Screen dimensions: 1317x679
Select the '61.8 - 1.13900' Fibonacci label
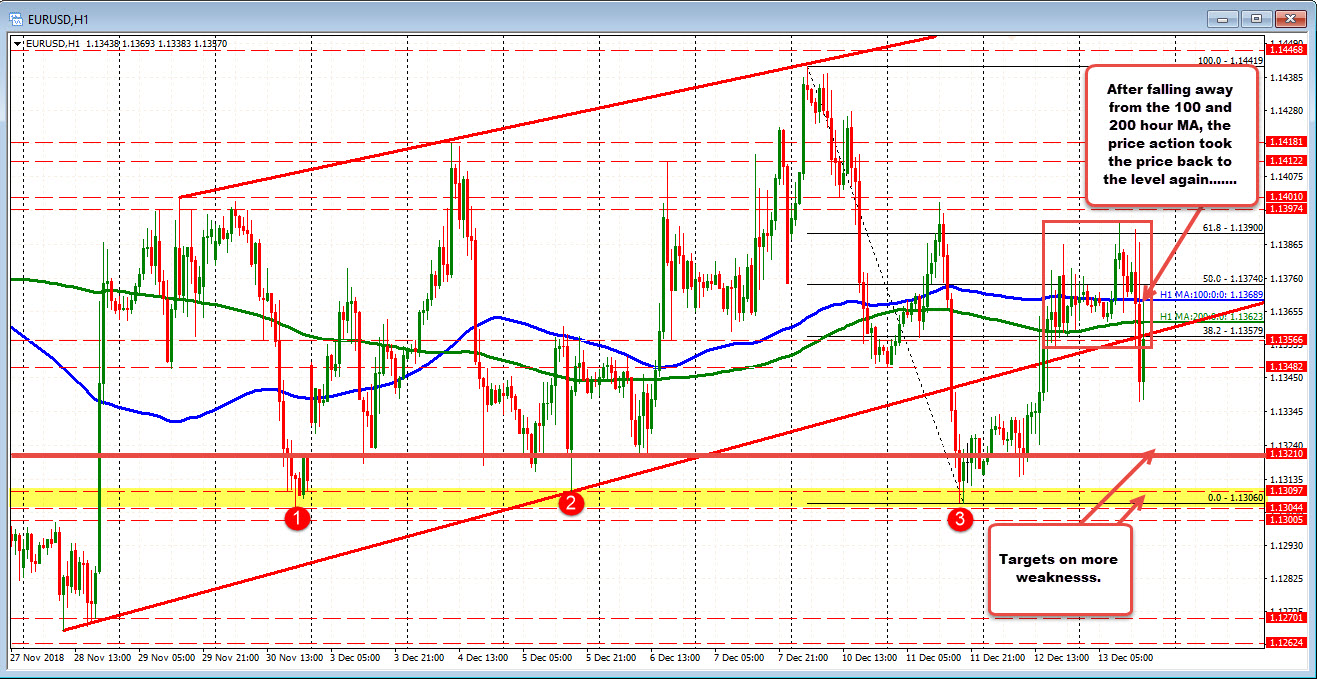[x=1233, y=228]
